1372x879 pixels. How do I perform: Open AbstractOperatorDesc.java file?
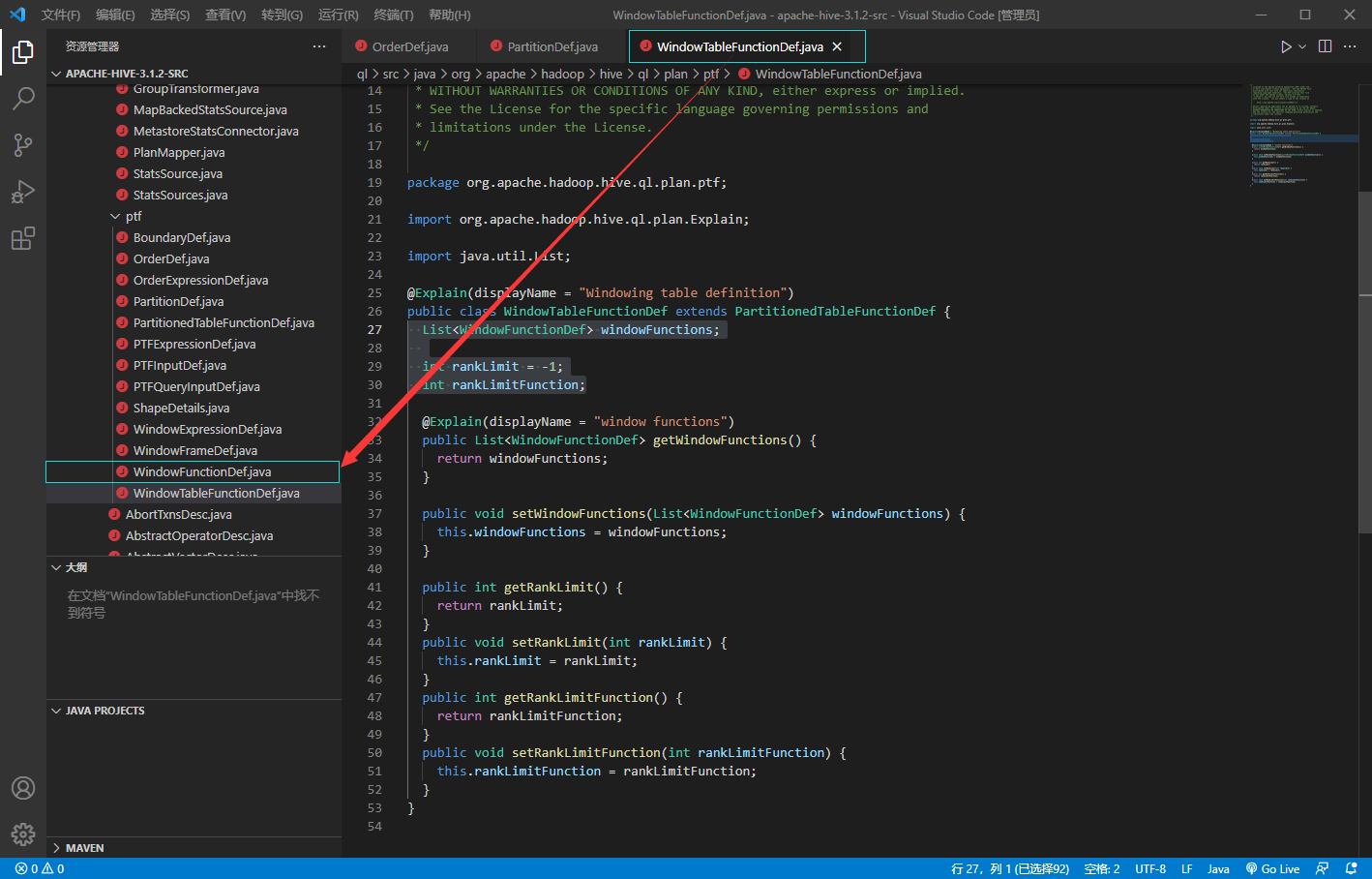pos(194,535)
